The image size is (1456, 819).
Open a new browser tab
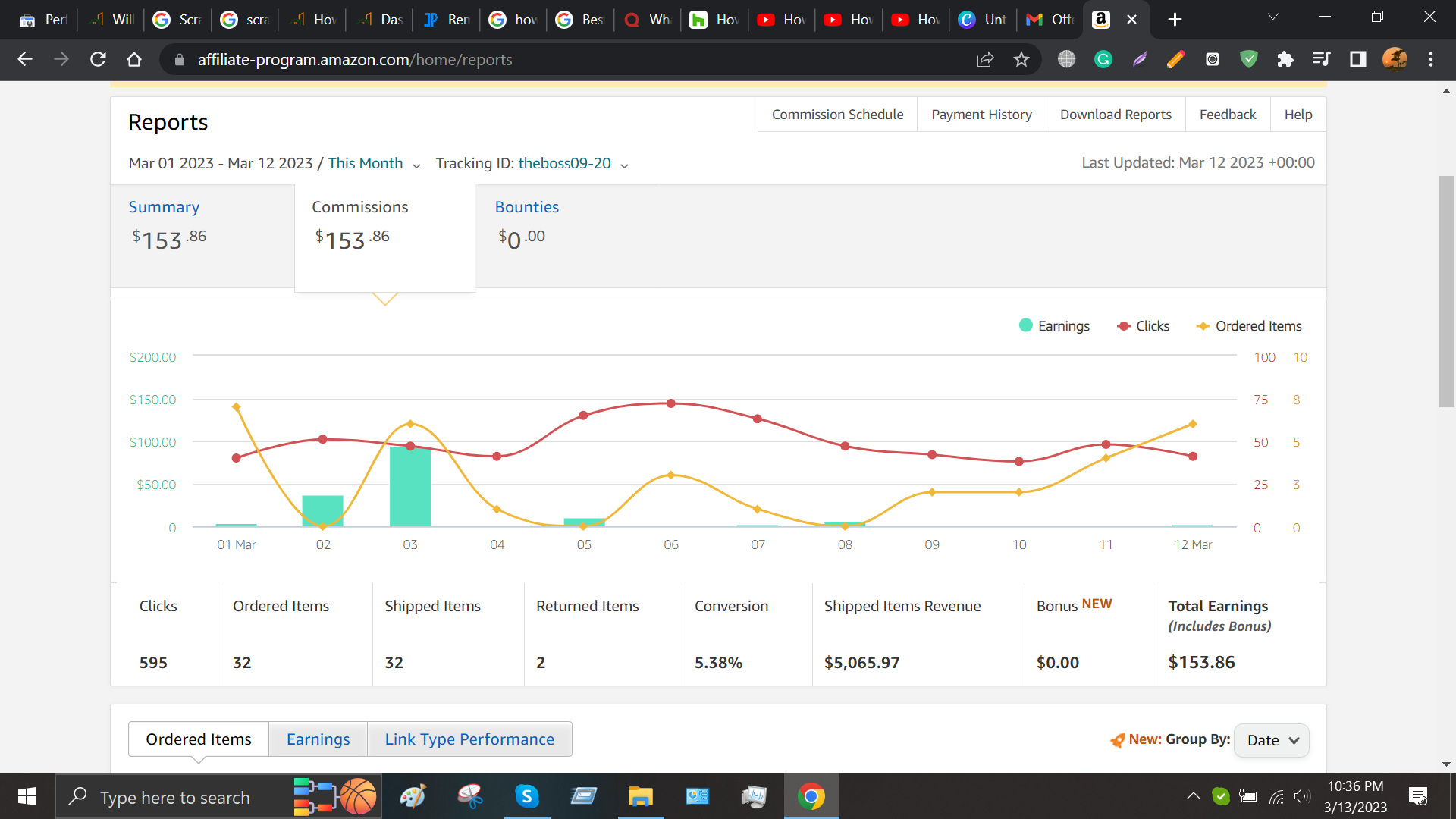click(1175, 20)
